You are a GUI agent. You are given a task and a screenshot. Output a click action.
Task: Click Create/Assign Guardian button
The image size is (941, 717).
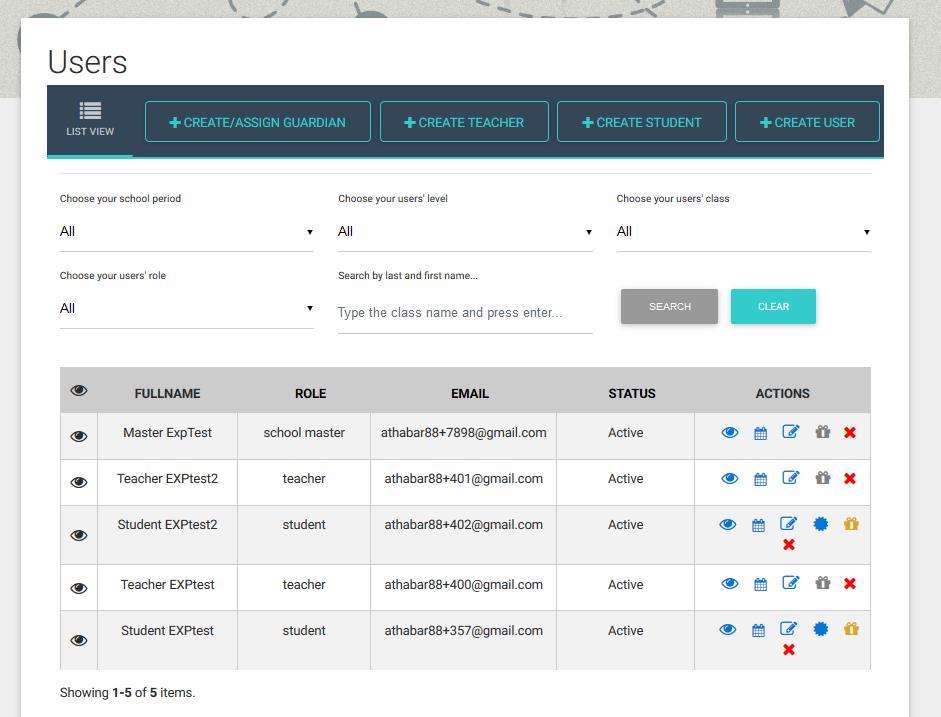[258, 122]
